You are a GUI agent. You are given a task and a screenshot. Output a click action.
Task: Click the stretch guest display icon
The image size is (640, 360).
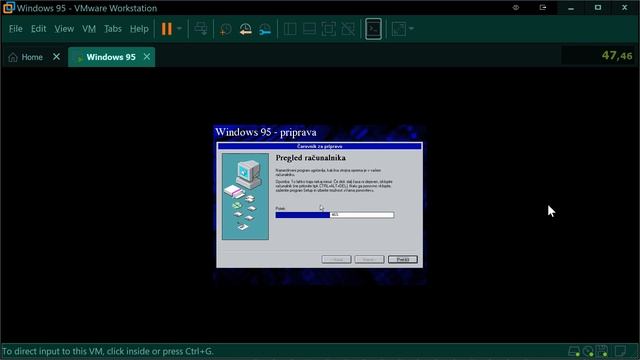point(399,29)
